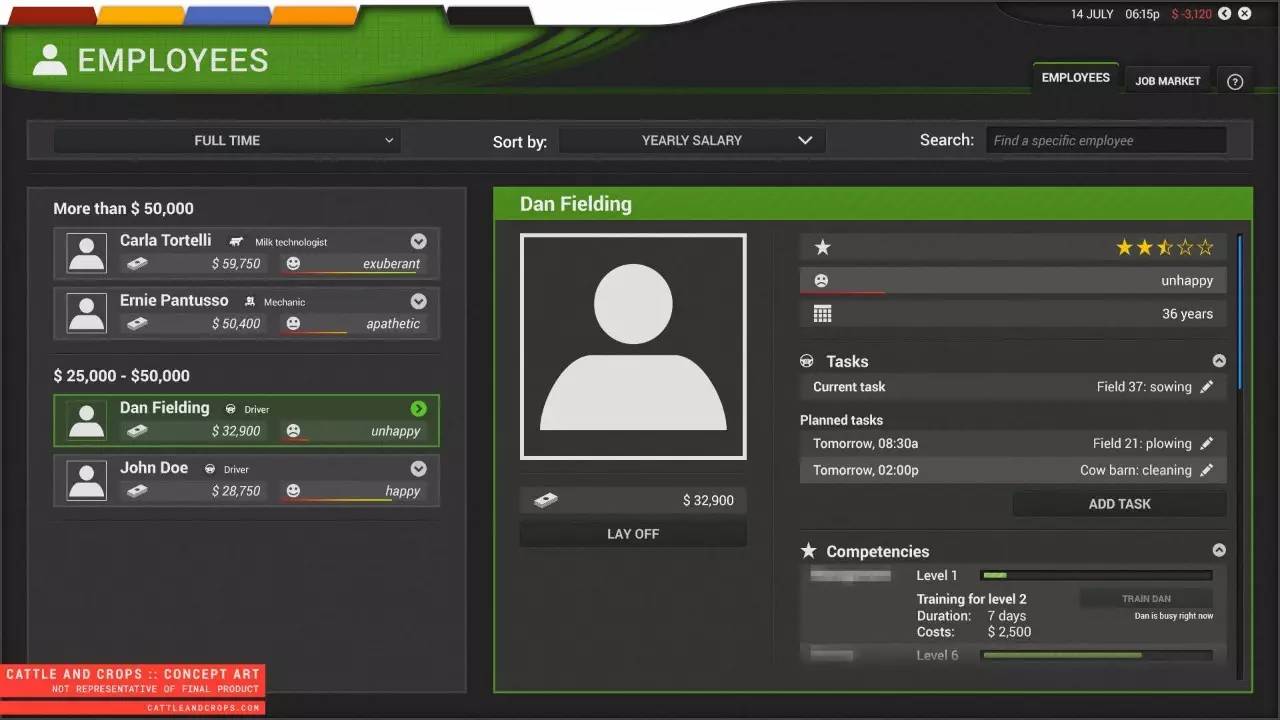Click the blue category tab at top
The image size is (1280, 720).
[x=227, y=15]
